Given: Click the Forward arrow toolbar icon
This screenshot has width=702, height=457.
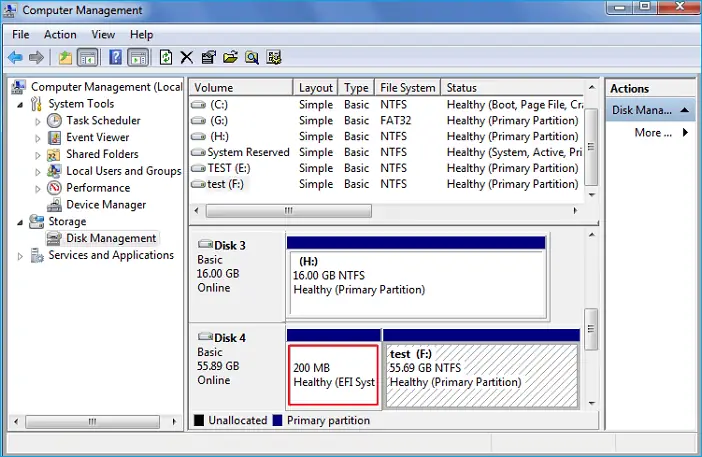Looking at the screenshot, I should coord(36,57).
